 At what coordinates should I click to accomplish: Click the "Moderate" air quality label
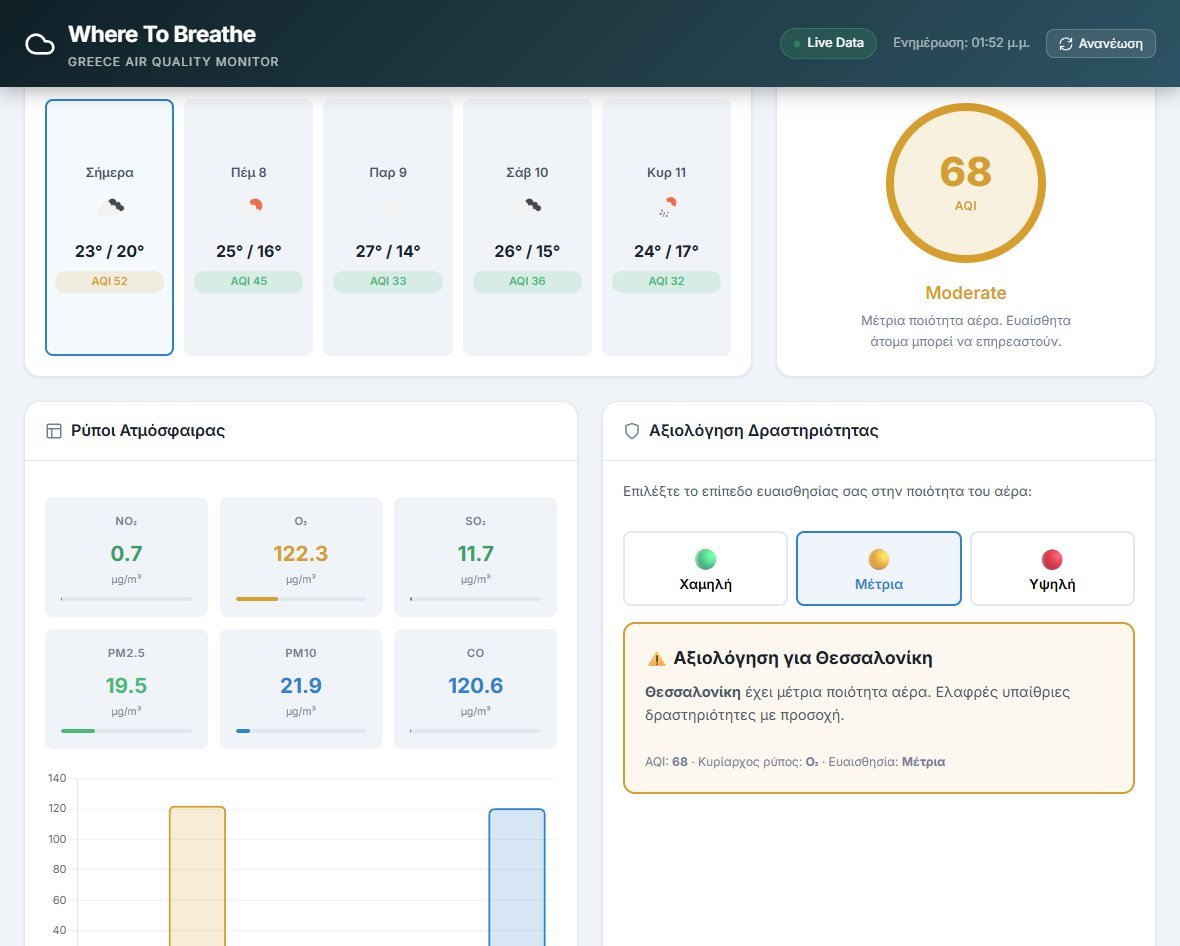coord(966,293)
